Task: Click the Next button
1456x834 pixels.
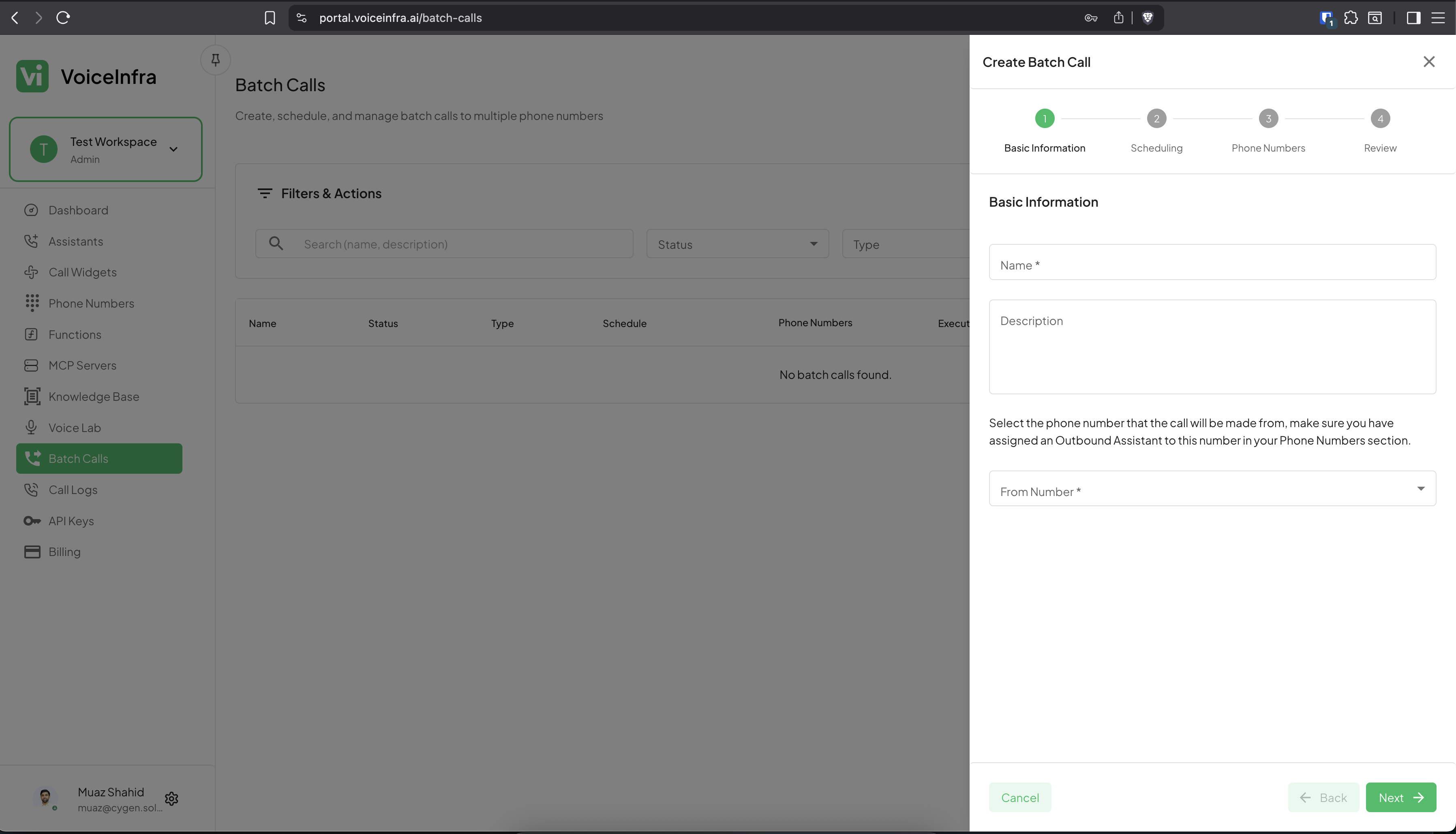Action: coord(1400,798)
